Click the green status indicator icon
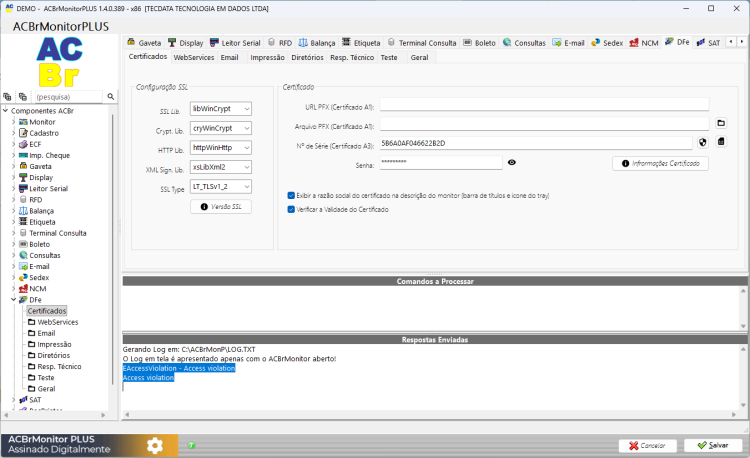Viewport: 750px width, 458px height. pos(191,445)
